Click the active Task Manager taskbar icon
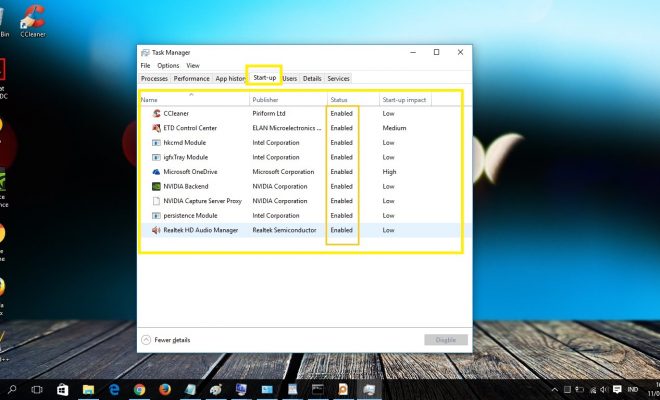Screen dimensions: 660x400 (x=369, y=389)
